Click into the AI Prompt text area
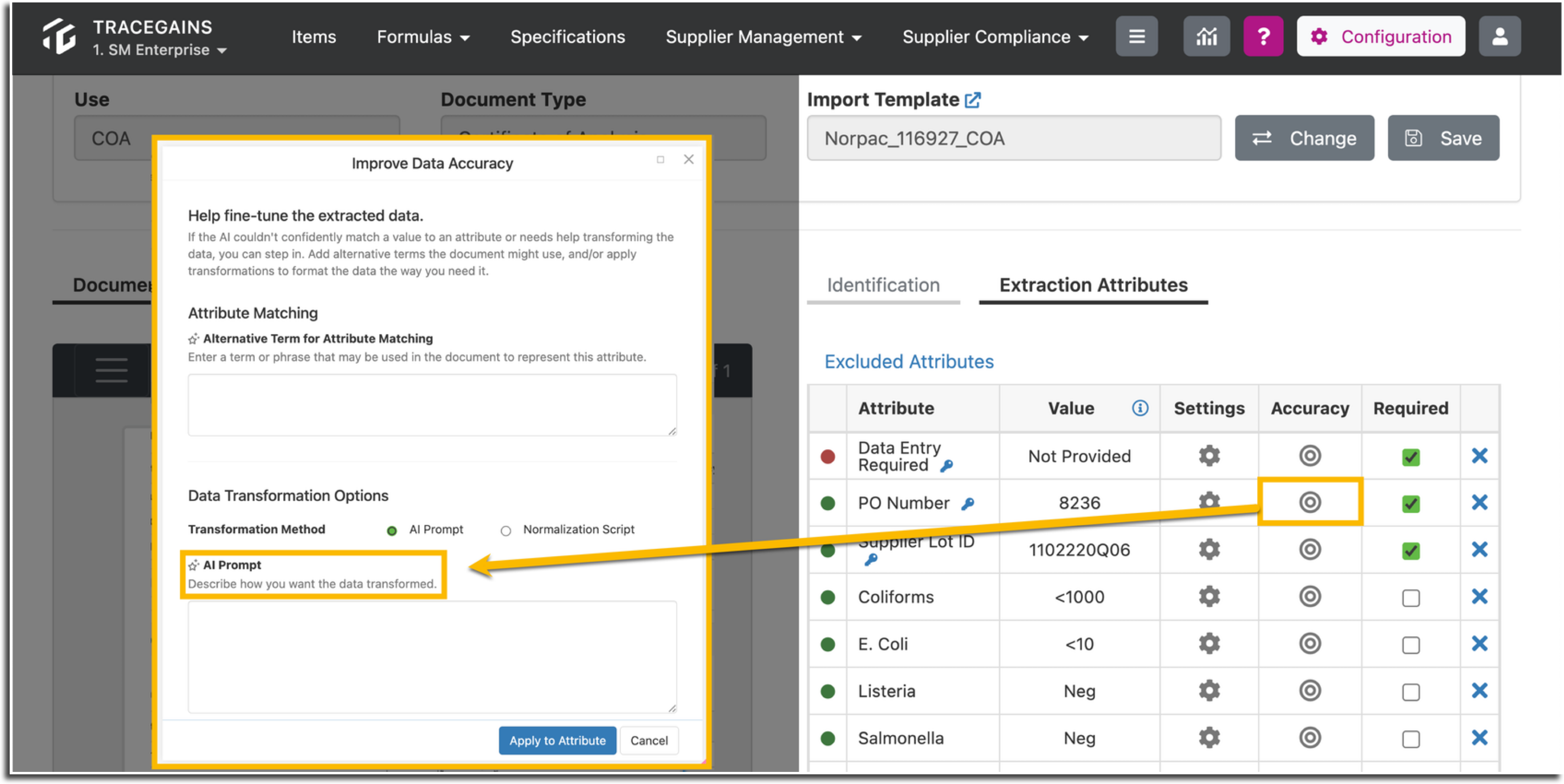The image size is (1564, 784). click(x=432, y=657)
